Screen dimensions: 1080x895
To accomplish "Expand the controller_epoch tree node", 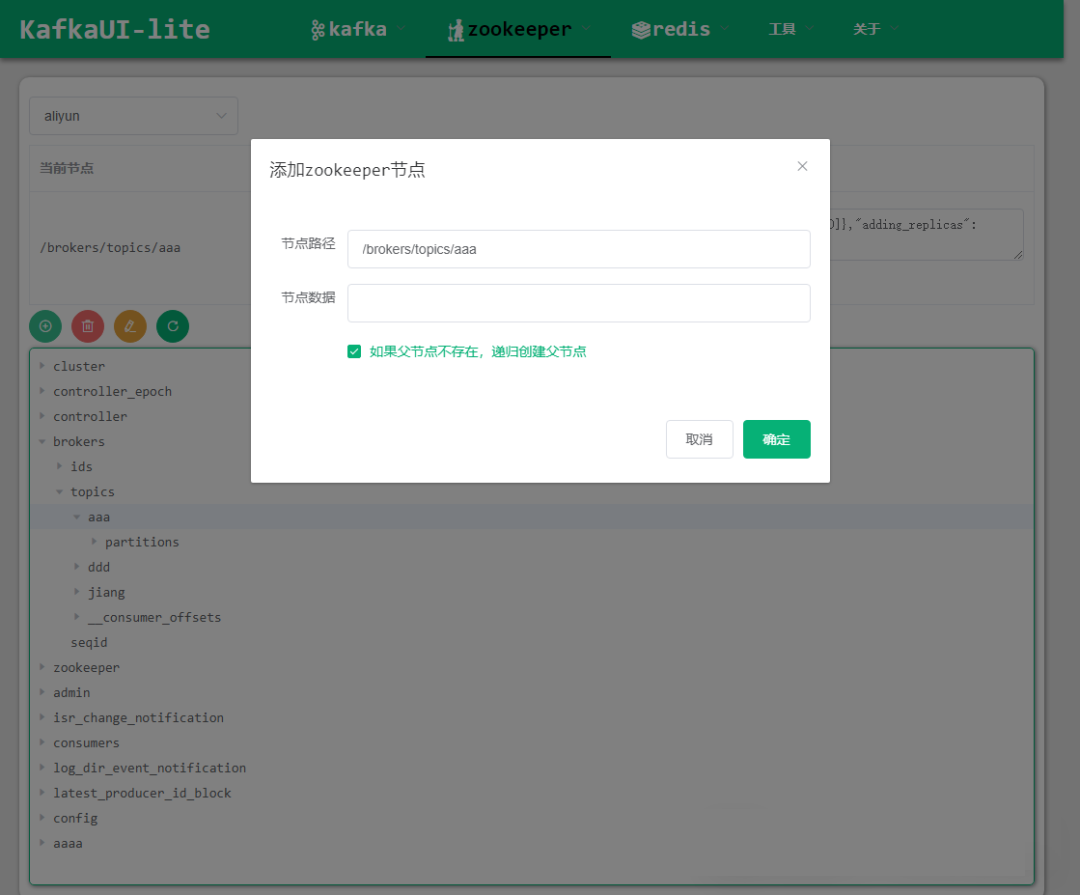I will pos(42,391).
